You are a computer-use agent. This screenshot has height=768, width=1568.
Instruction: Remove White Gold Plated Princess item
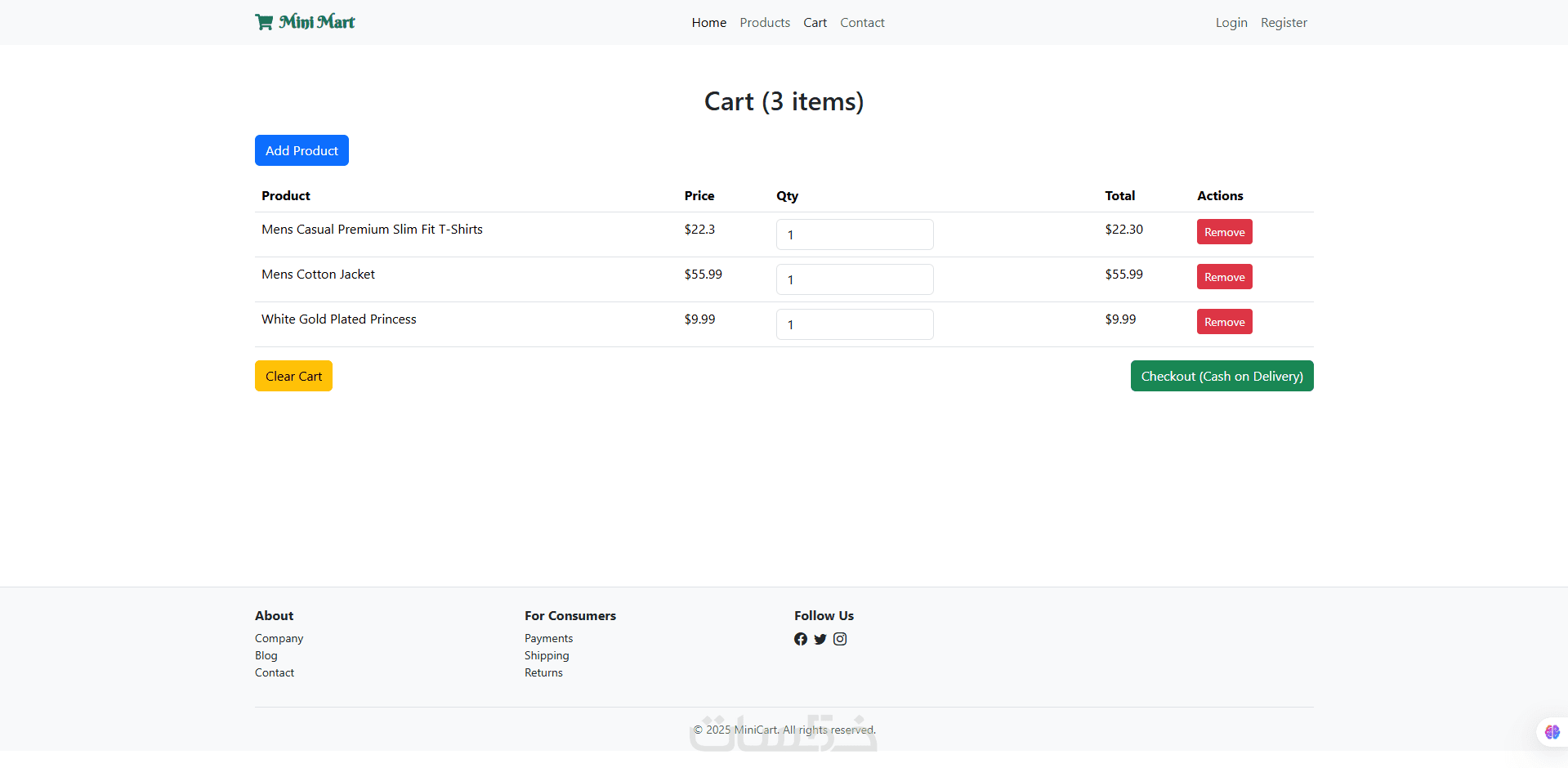click(1224, 322)
